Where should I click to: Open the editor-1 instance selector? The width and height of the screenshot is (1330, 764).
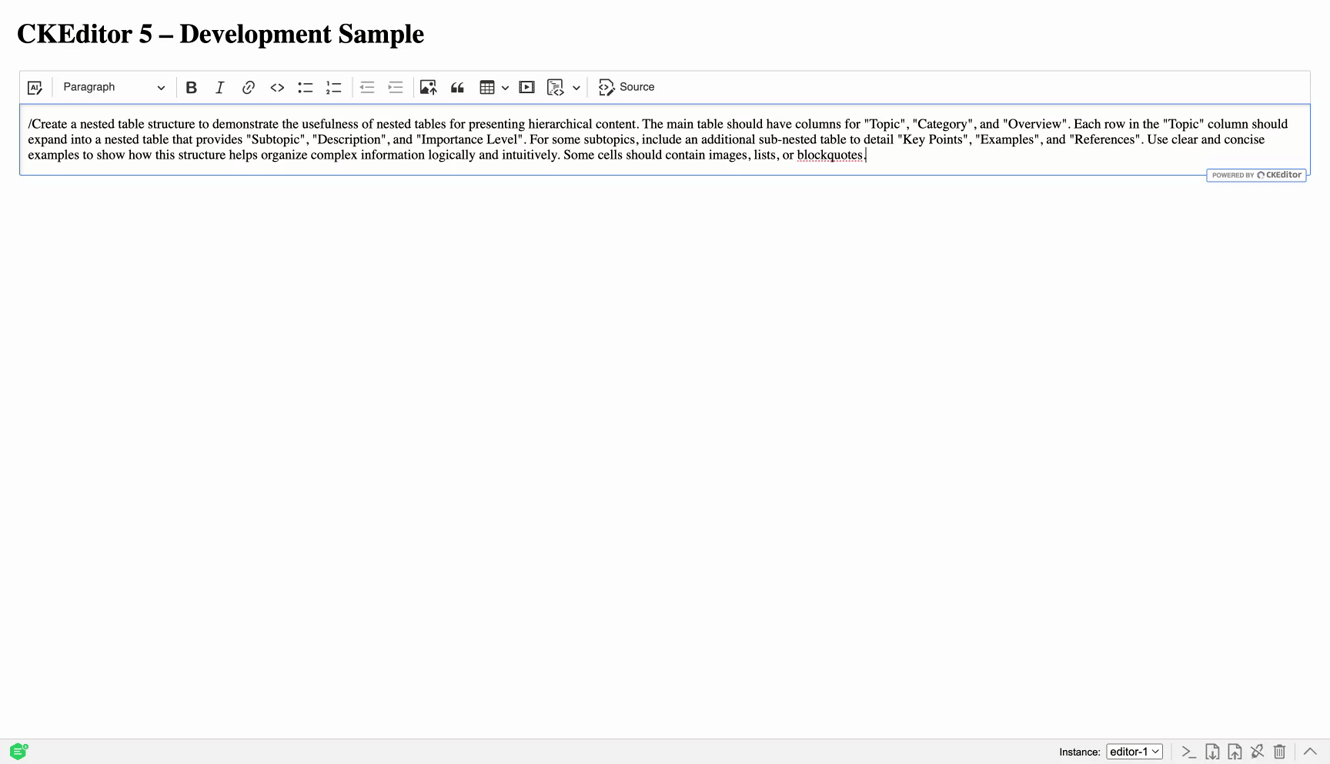pos(1134,751)
